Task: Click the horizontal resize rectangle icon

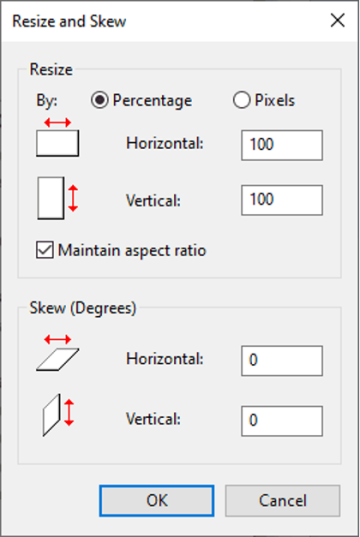Action: [58, 143]
